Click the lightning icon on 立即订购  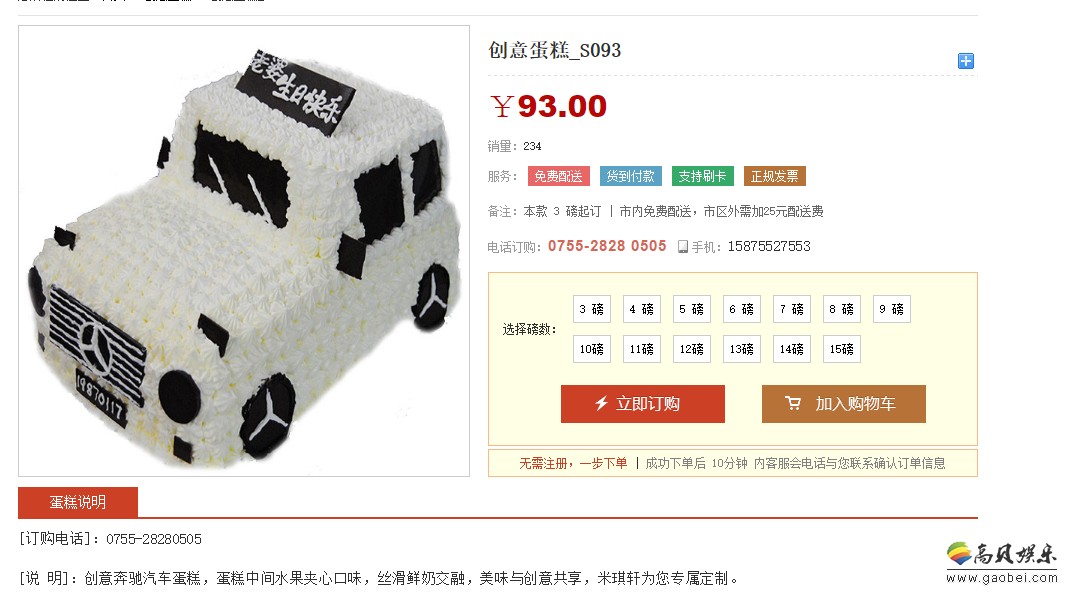[x=602, y=403]
